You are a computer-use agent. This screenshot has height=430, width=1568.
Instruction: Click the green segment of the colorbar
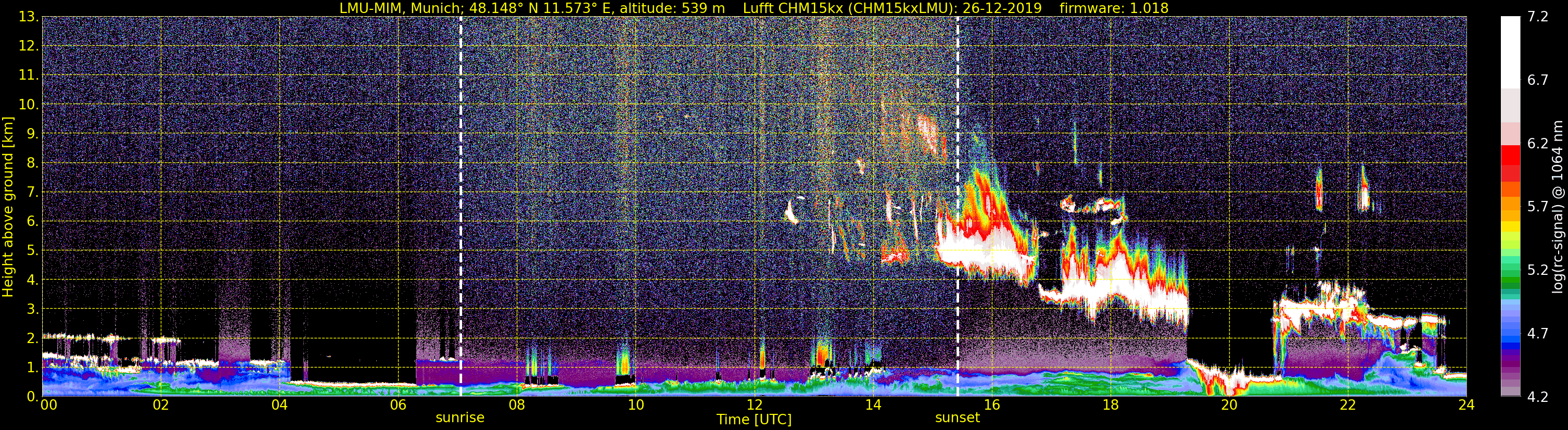tap(1510, 280)
